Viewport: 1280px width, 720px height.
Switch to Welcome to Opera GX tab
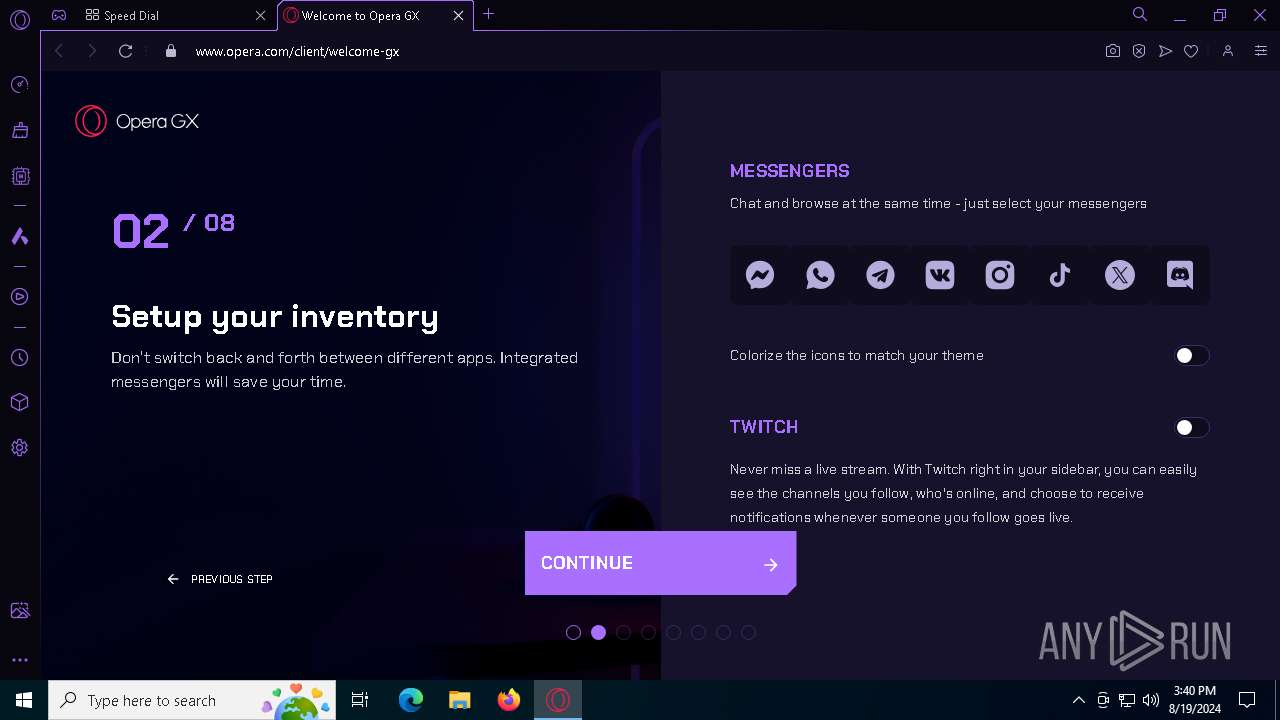tap(375, 15)
